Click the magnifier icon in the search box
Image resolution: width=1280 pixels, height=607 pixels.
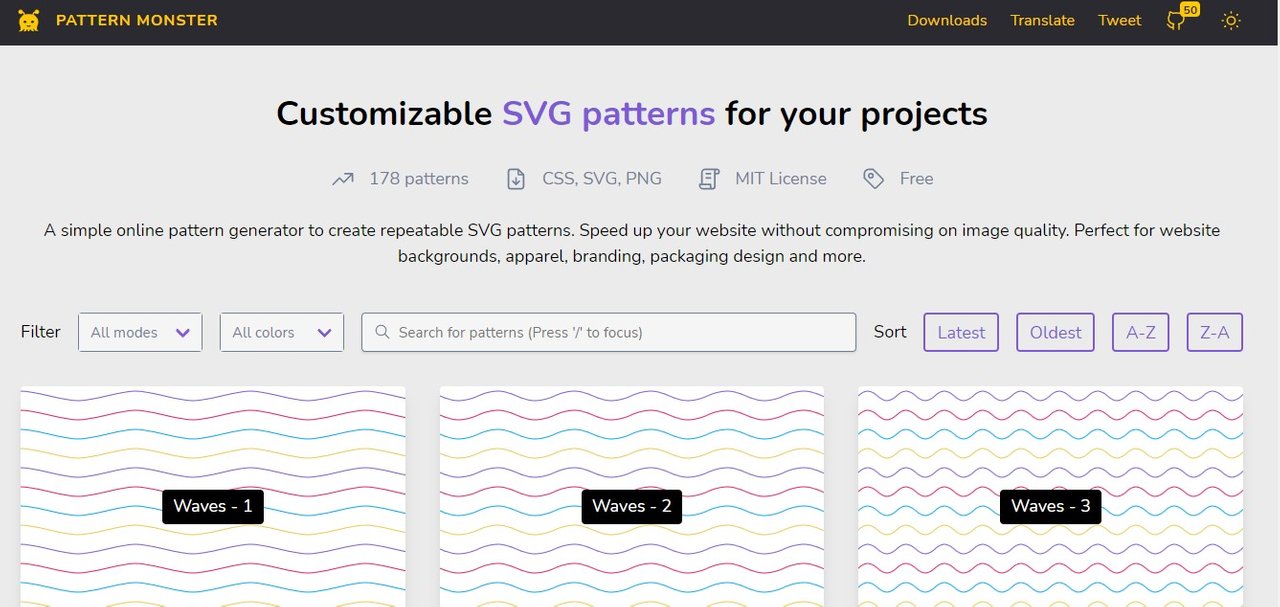[382, 332]
